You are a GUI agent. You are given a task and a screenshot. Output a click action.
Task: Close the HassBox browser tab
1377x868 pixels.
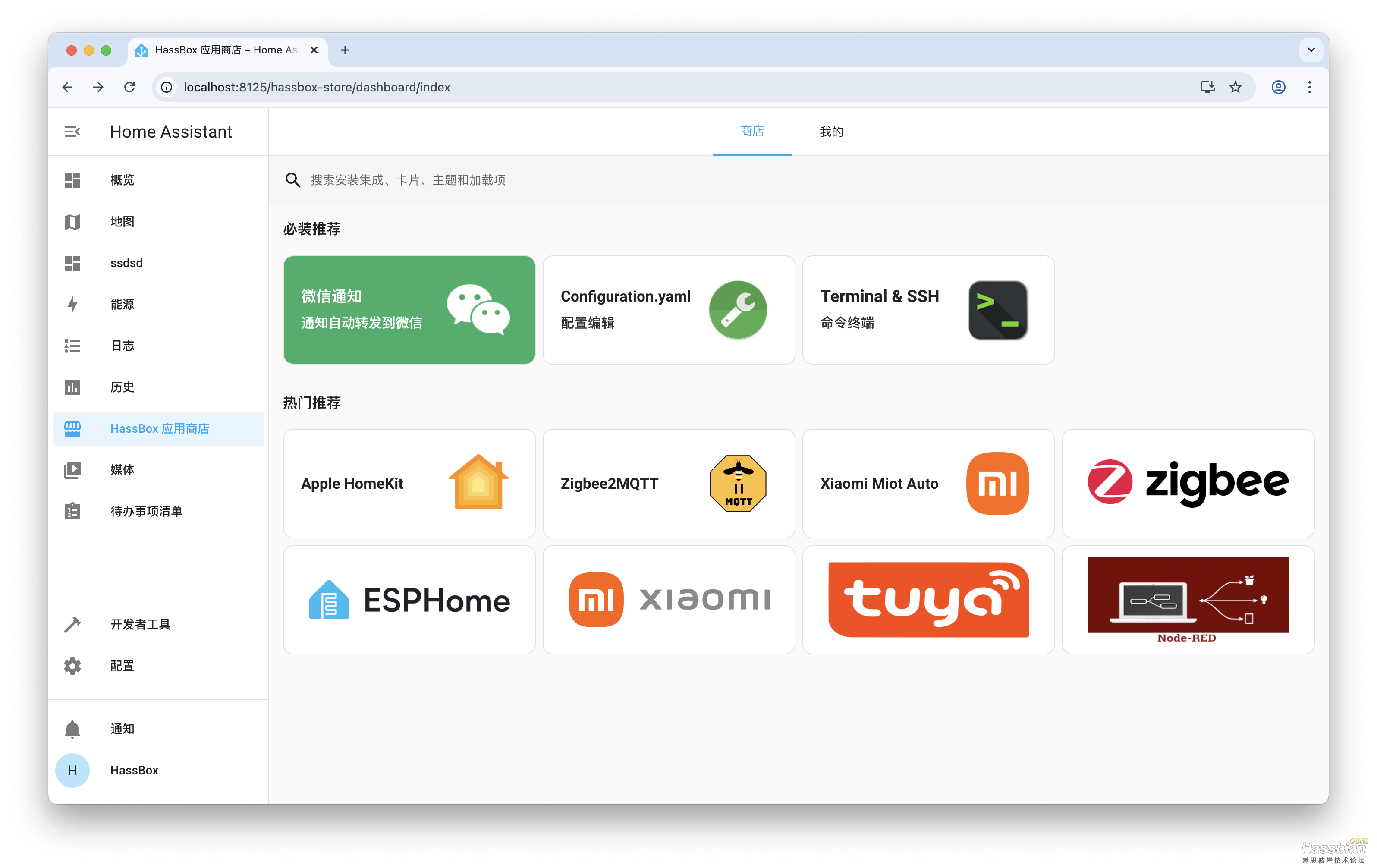coord(314,50)
